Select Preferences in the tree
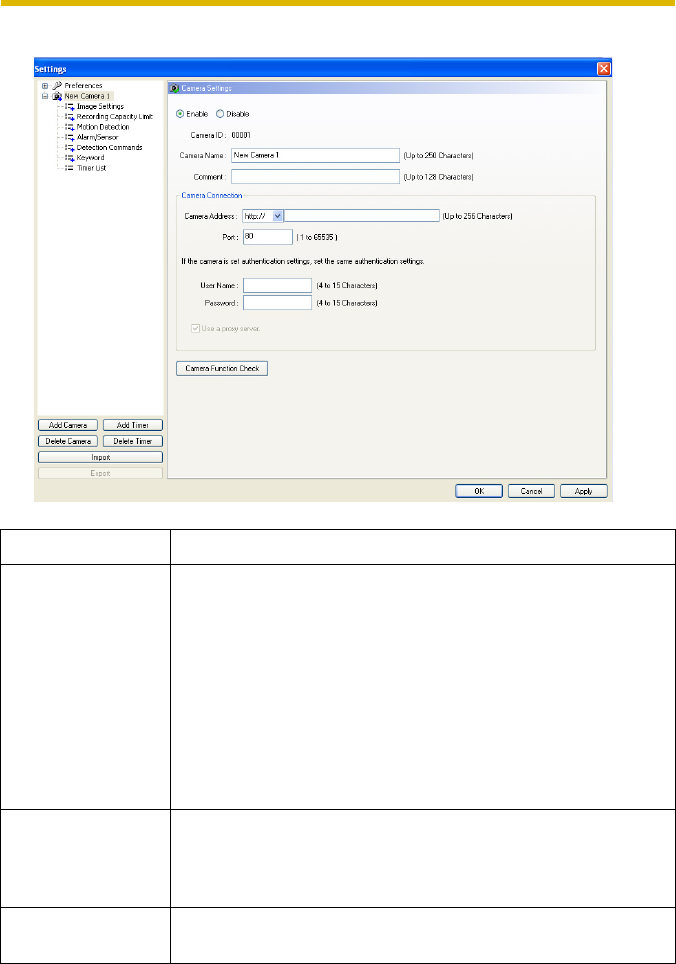Viewport: 676px width, 964px height. click(84, 85)
